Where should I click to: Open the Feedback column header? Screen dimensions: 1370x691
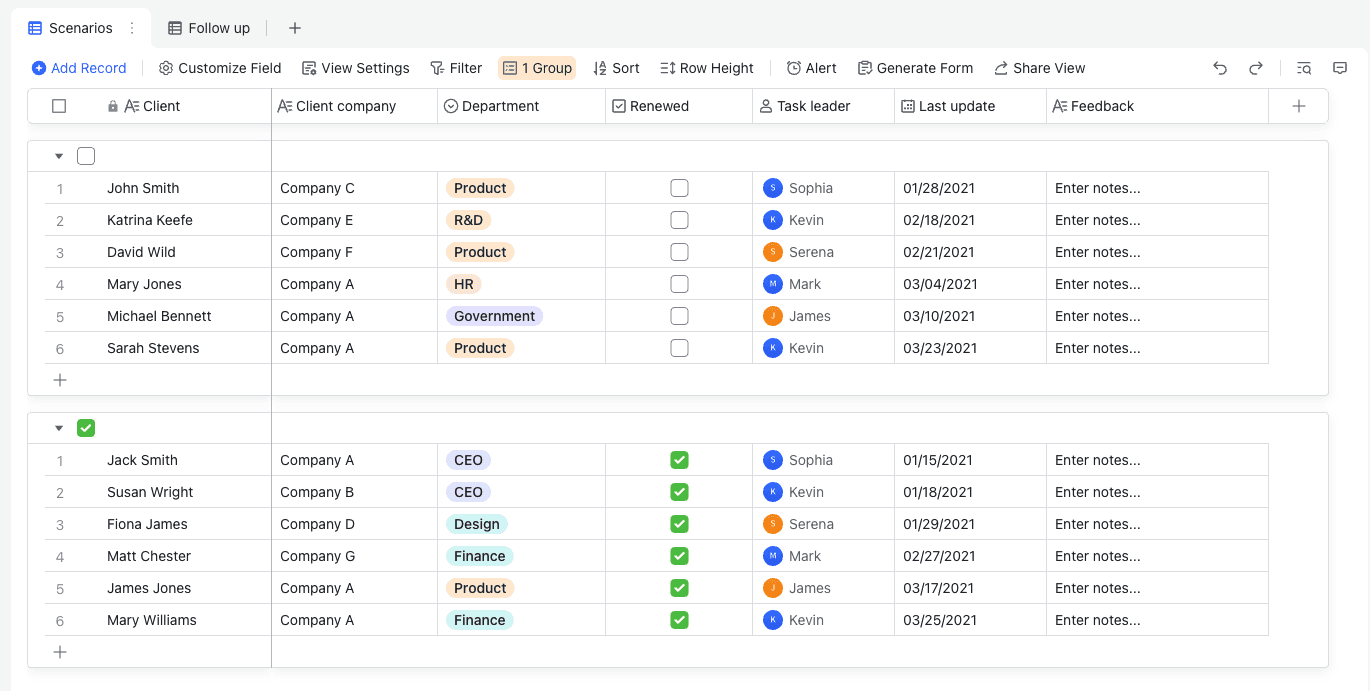pyautogui.click(x=1157, y=106)
